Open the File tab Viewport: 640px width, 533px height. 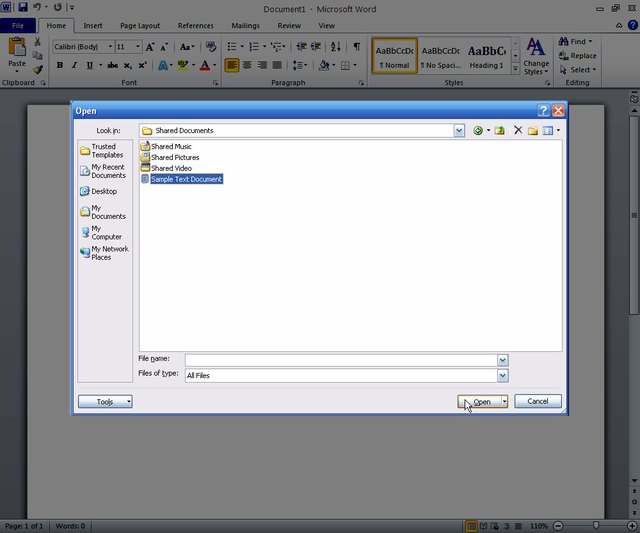pos(18,25)
